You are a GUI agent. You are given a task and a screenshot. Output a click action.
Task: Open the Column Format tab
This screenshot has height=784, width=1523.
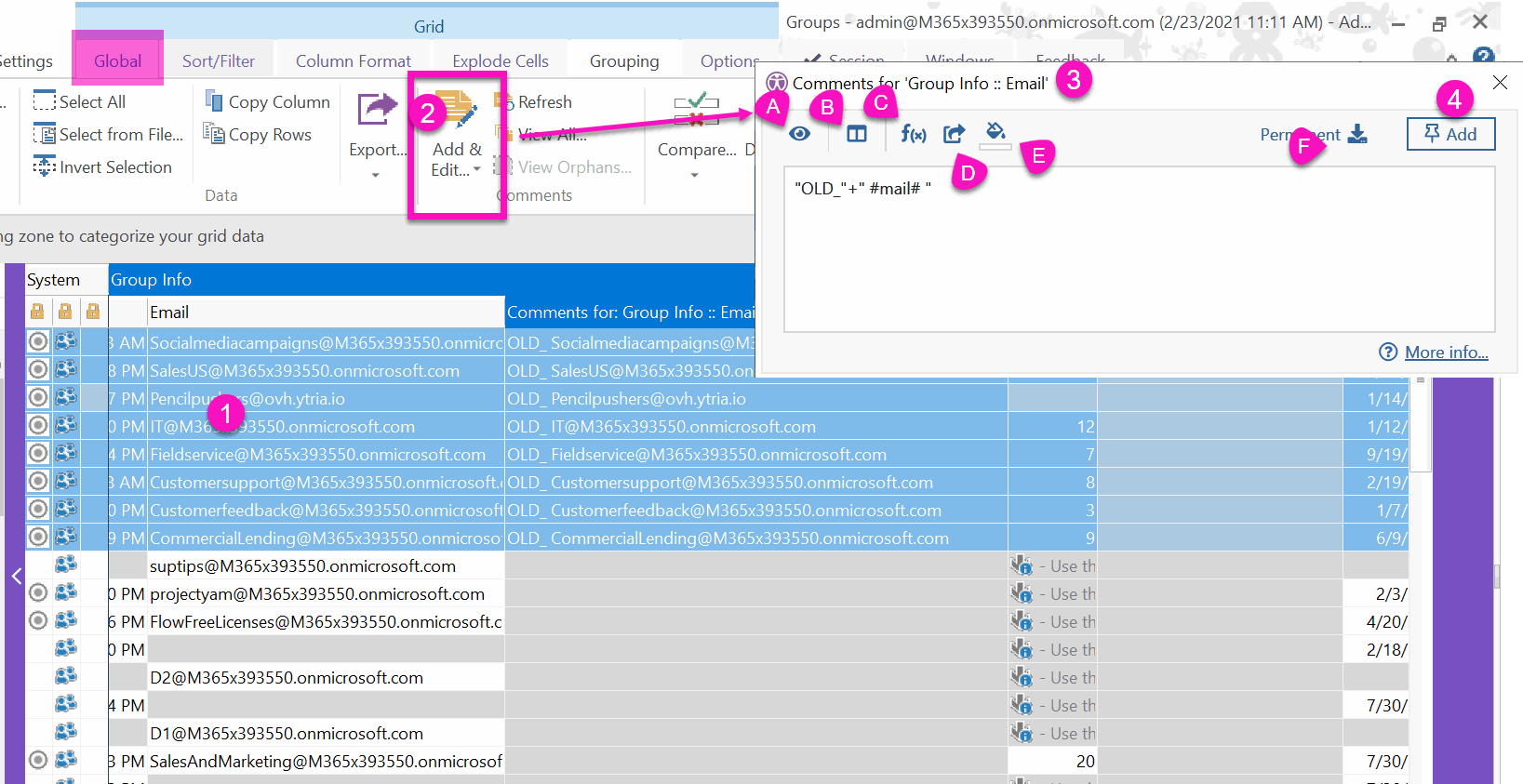point(353,61)
